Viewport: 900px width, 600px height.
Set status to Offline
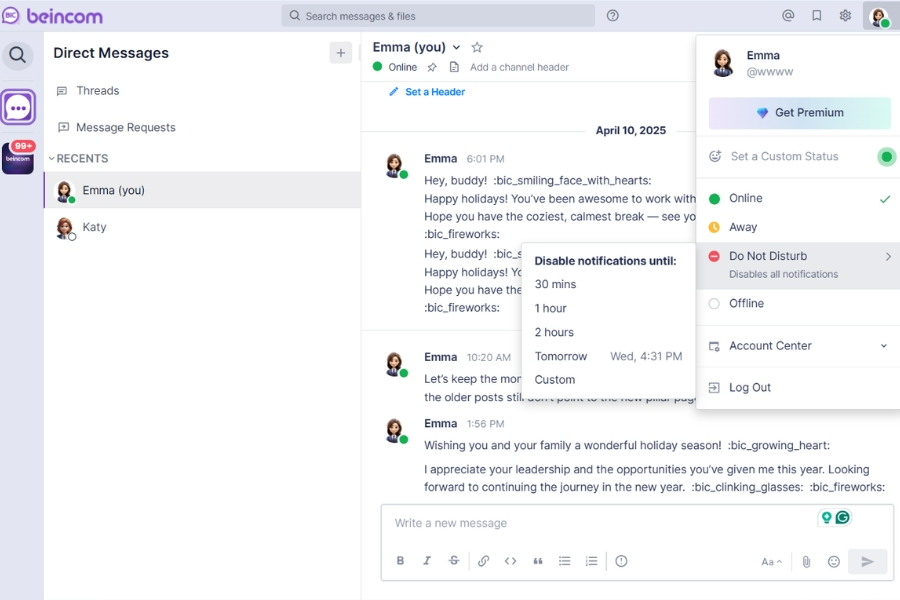coord(798,303)
